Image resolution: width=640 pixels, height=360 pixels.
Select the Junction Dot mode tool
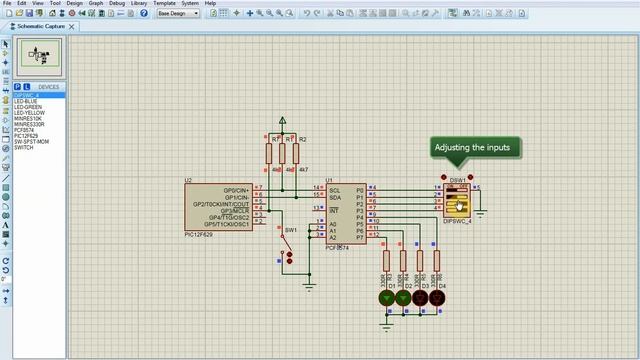[x=5, y=62]
